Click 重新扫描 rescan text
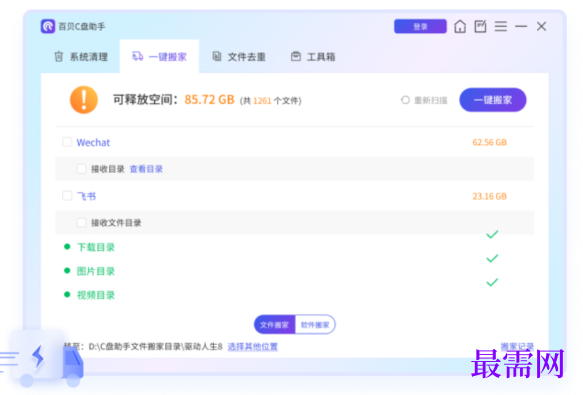 pyautogui.click(x=431, y=100)
